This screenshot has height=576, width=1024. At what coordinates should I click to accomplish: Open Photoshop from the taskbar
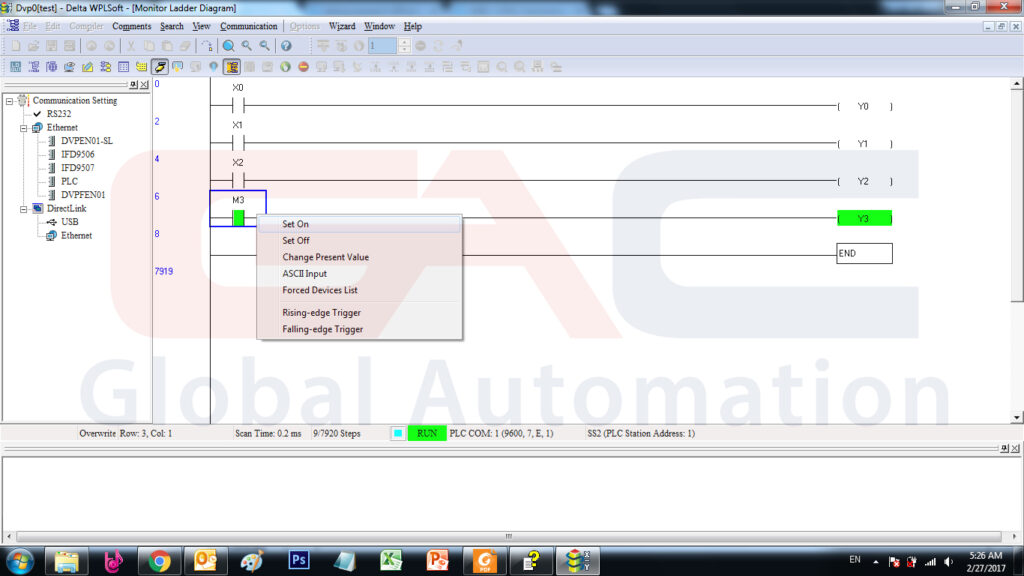[x=298, y=560]
